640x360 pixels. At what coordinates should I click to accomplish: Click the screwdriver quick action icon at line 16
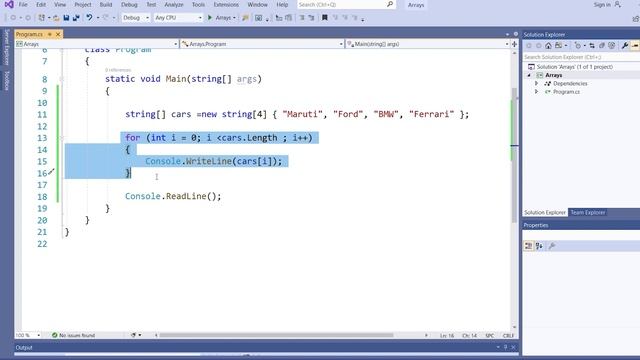coord(51,171)
